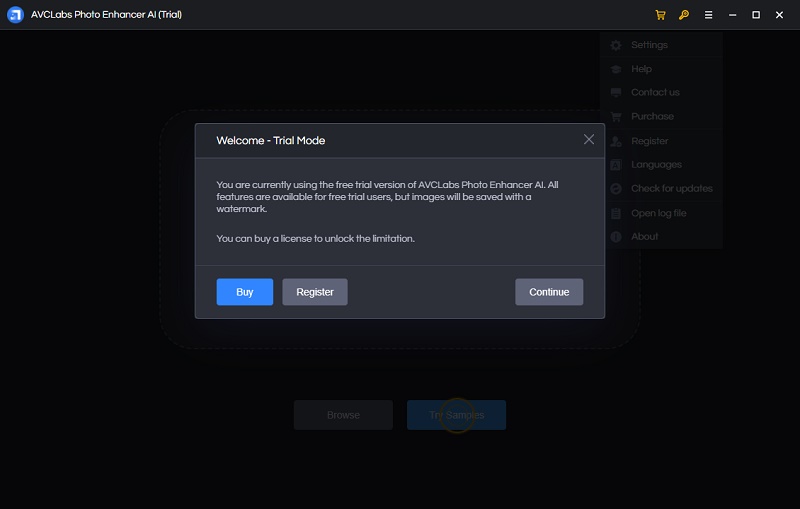800x509 pixels.
Task: Click the 'AVCLabs Photo Enhancer AI (Trial)' title text
Action: tap(106, 15)
